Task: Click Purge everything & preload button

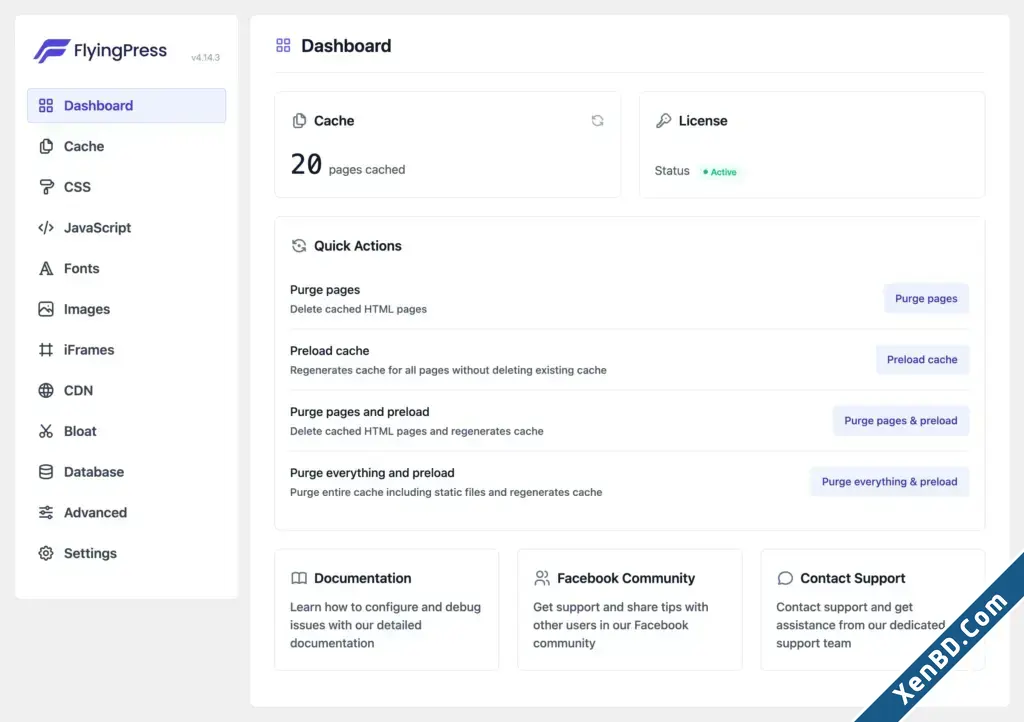Action: click(889, 482)
